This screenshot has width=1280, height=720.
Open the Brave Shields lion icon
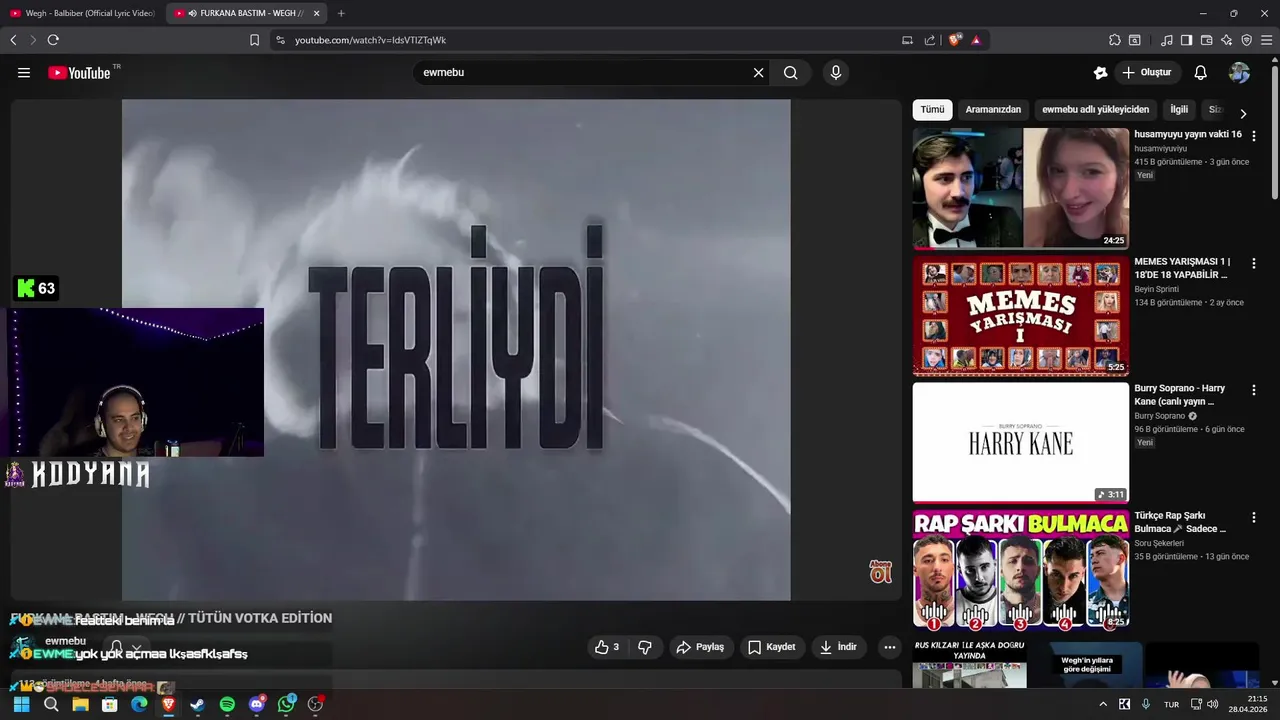955,40
